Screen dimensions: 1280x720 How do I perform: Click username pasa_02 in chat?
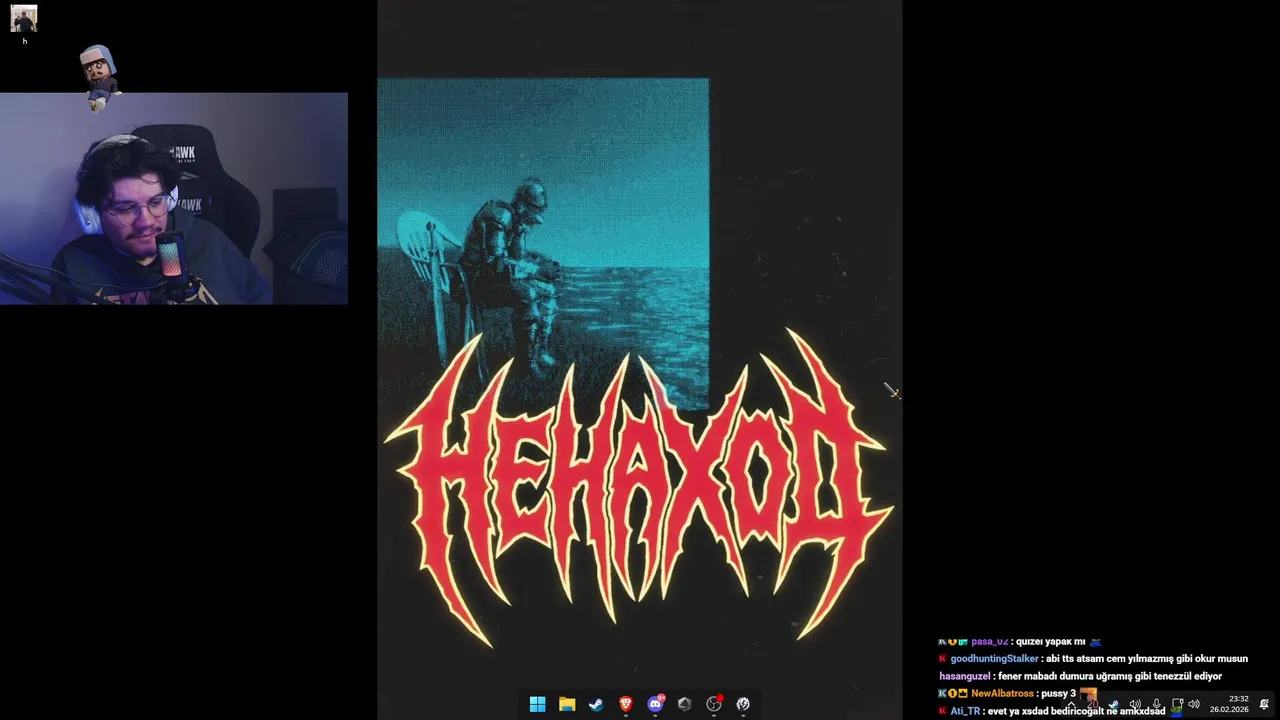click(x=990, y=641)
